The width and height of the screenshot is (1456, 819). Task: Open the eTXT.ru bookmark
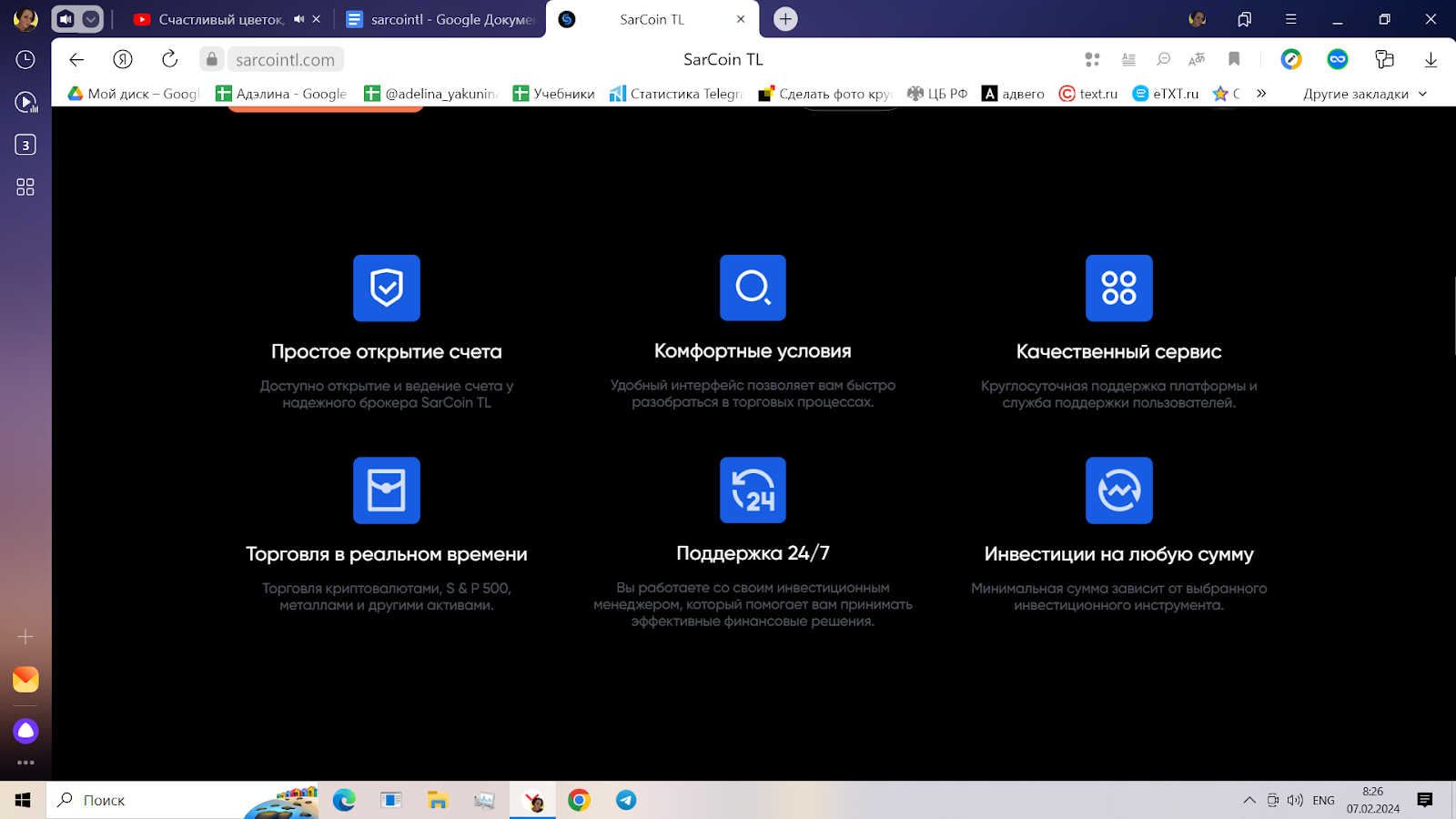(1166, 94)
